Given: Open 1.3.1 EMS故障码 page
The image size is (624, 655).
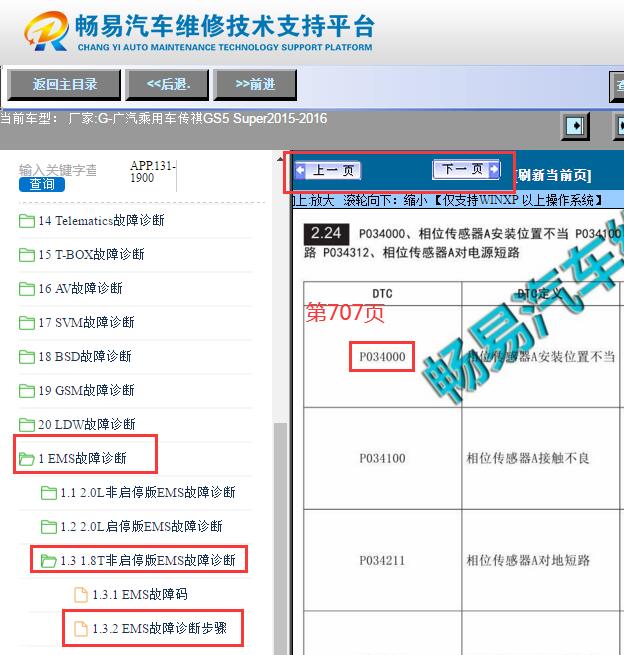Looking at the screenshot, I should coord(140,595).
